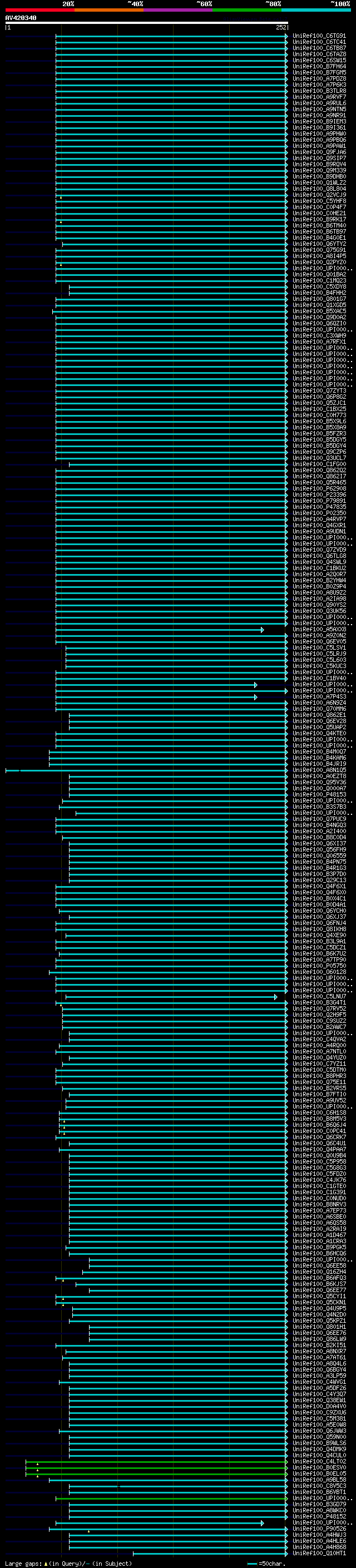The image size is (356, 1568).
Task: Select the UniRef100_A7AT61 entry
Action: (319, 1357)
